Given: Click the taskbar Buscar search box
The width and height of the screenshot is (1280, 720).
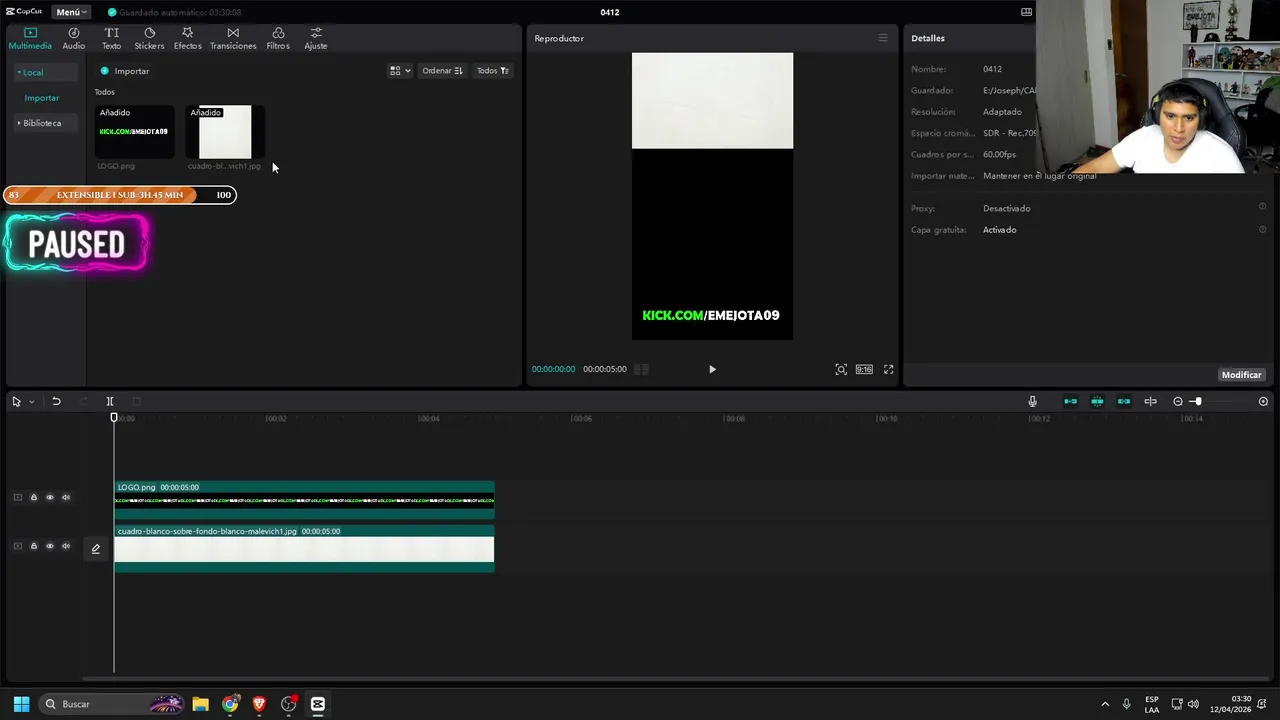Looking at the screenshot, I should point(112,704).
